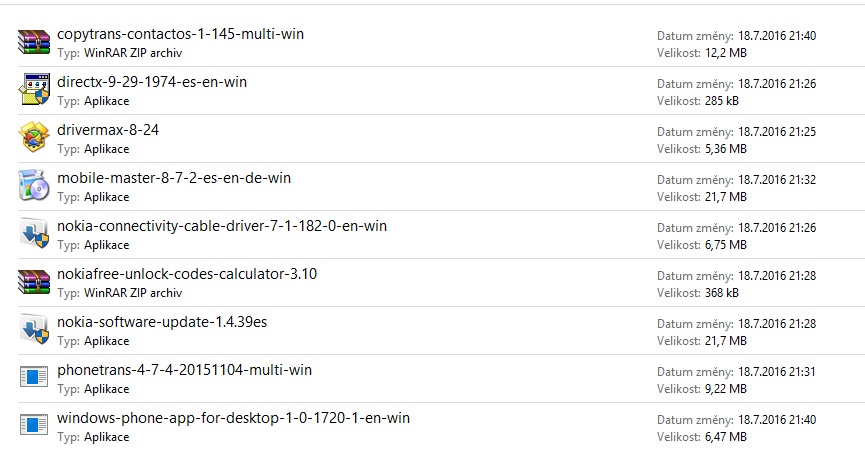Select windows-phone-app-for-desktop-1-0-1720-1-en-win file name
865x474 pixels.
click(233, 418)
